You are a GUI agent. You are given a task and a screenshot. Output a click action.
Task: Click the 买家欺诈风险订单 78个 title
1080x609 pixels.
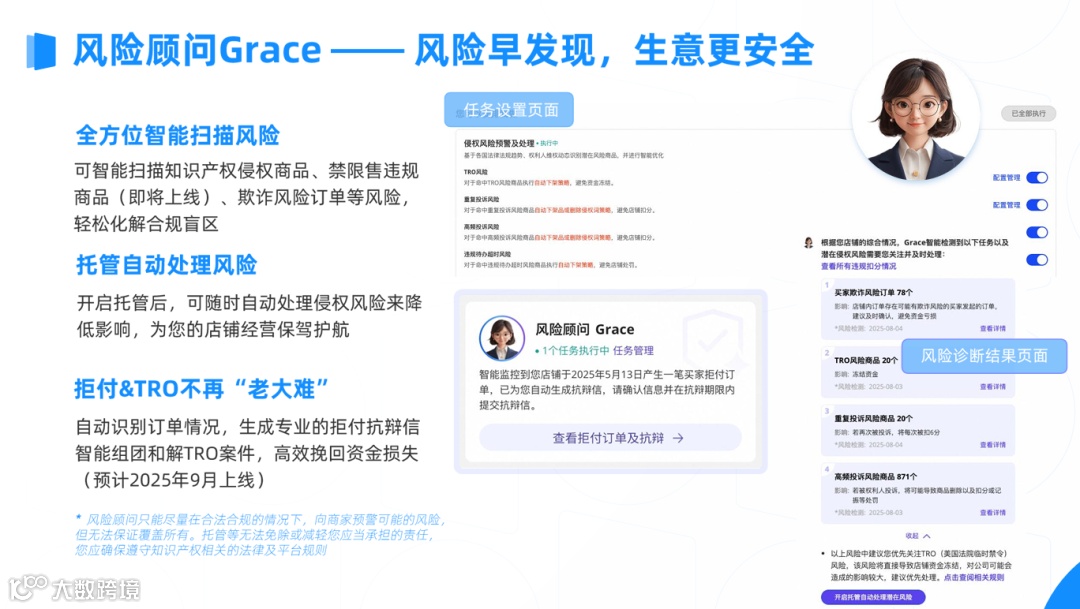click(873, 292)
